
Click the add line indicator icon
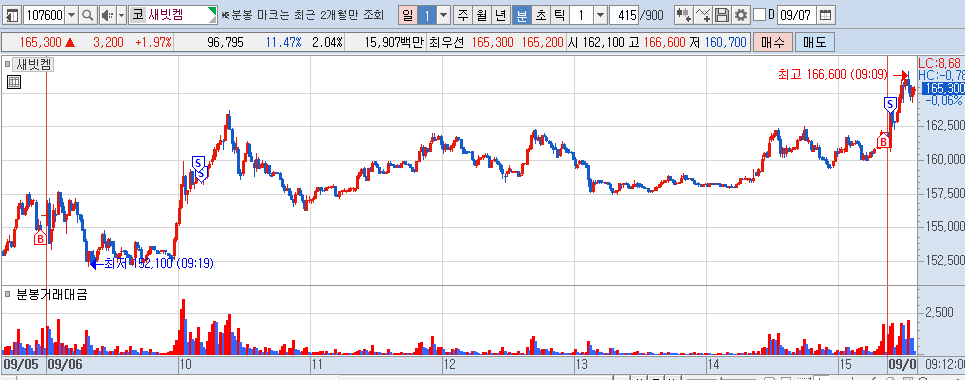point(702,15)
